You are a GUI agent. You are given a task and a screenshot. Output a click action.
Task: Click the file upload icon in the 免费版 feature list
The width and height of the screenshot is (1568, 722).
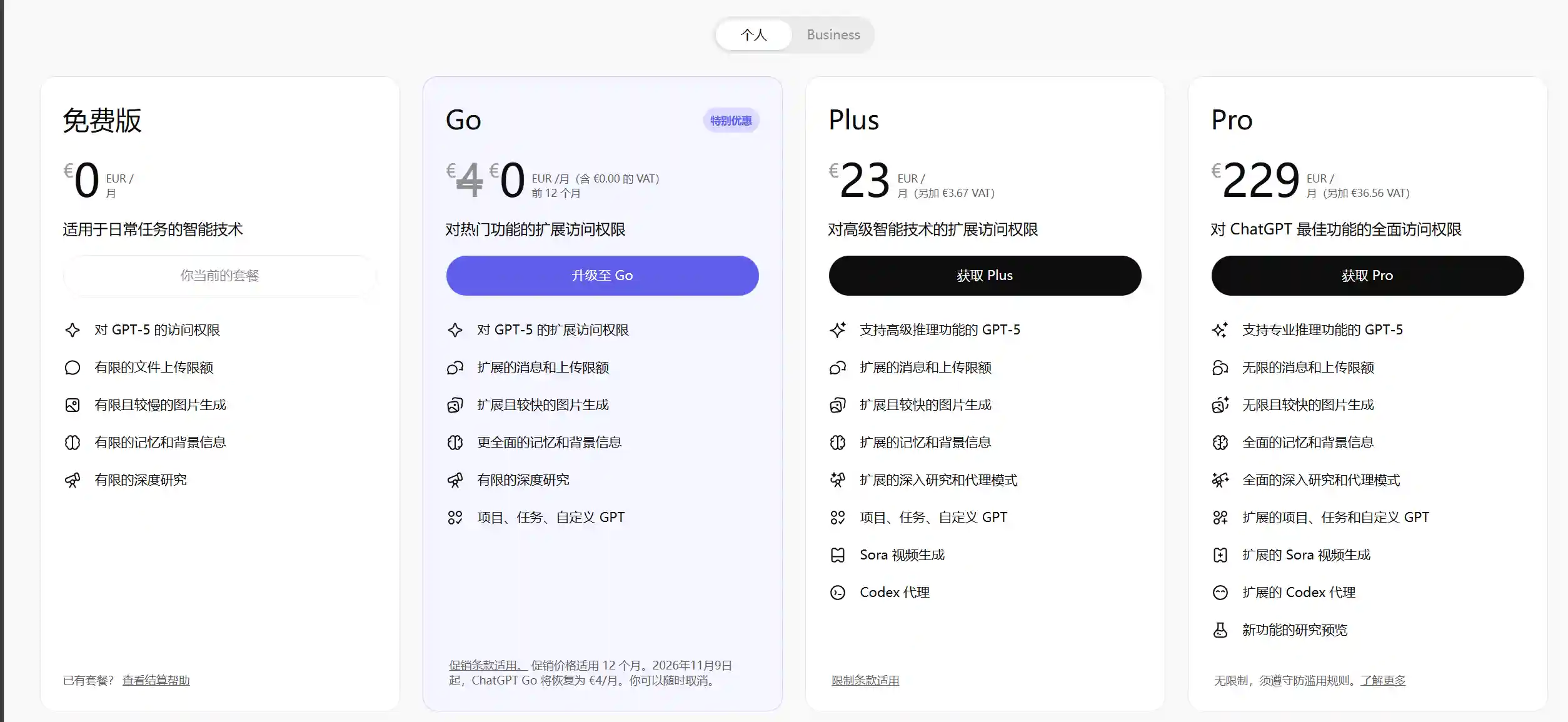tap(73, 368)
